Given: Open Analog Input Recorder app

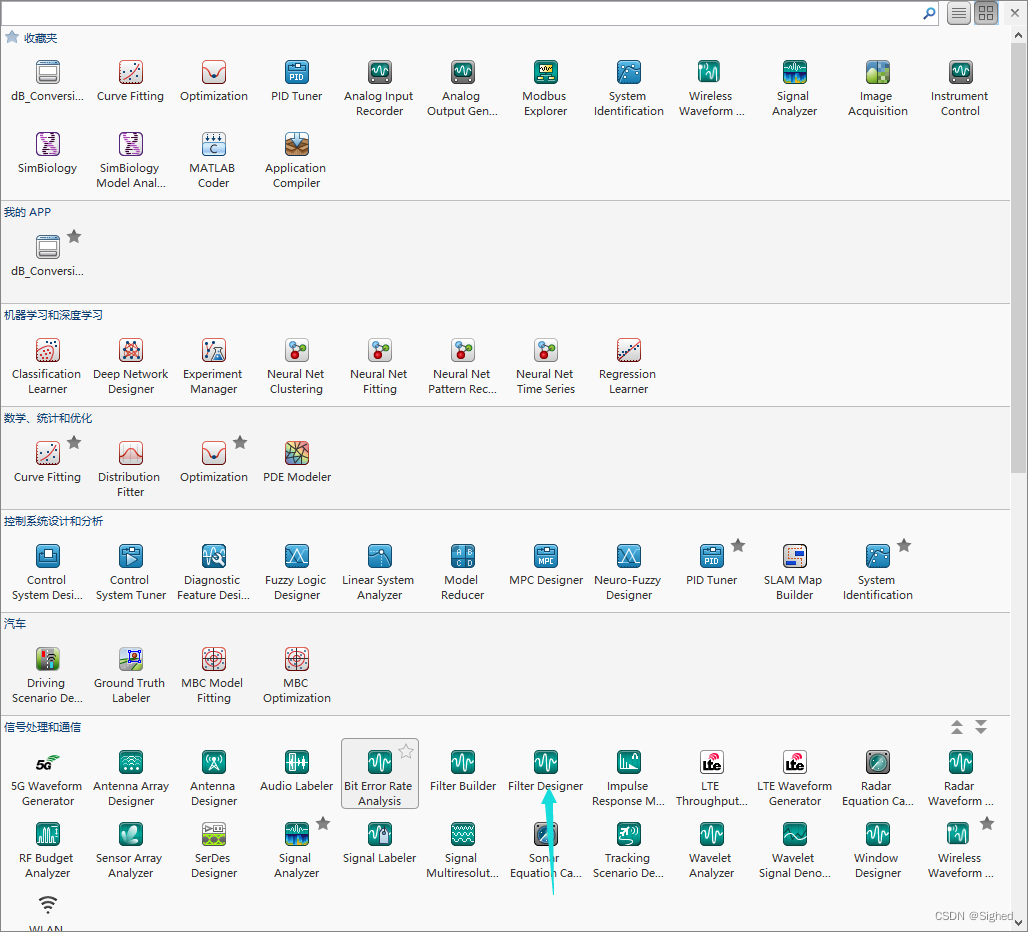Looking at the screenshot, I should [x=379, y=88].
